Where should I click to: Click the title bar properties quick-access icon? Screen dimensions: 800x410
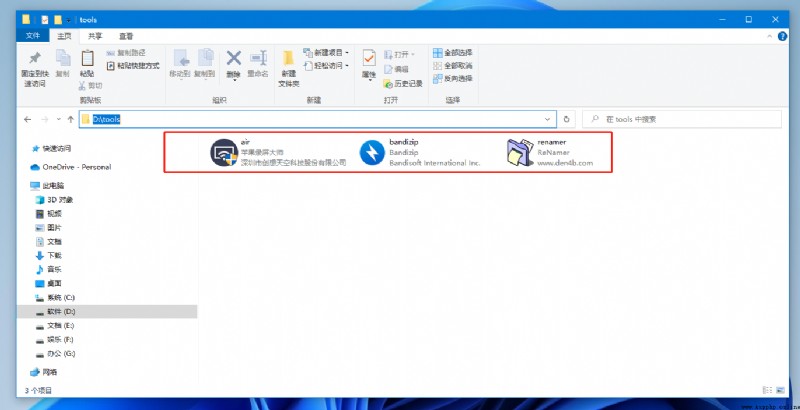click(x=44, y=20)
